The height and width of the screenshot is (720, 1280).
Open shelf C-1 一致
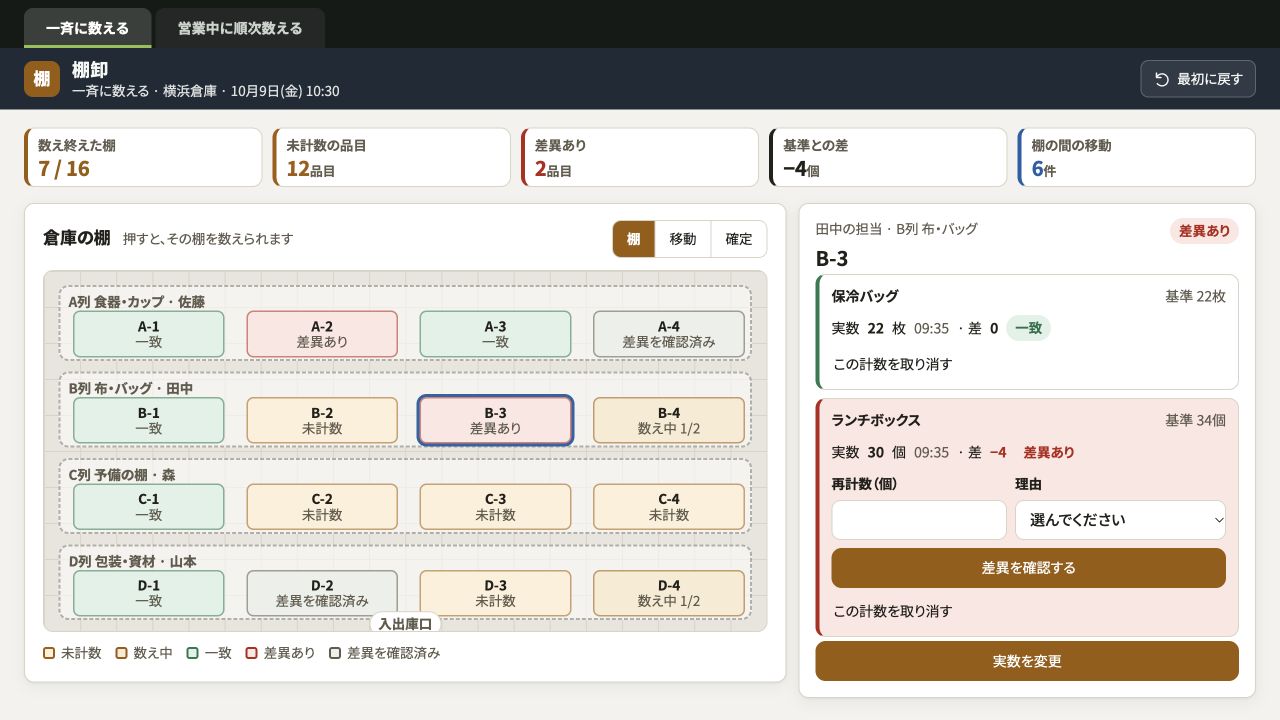(149, 507)
